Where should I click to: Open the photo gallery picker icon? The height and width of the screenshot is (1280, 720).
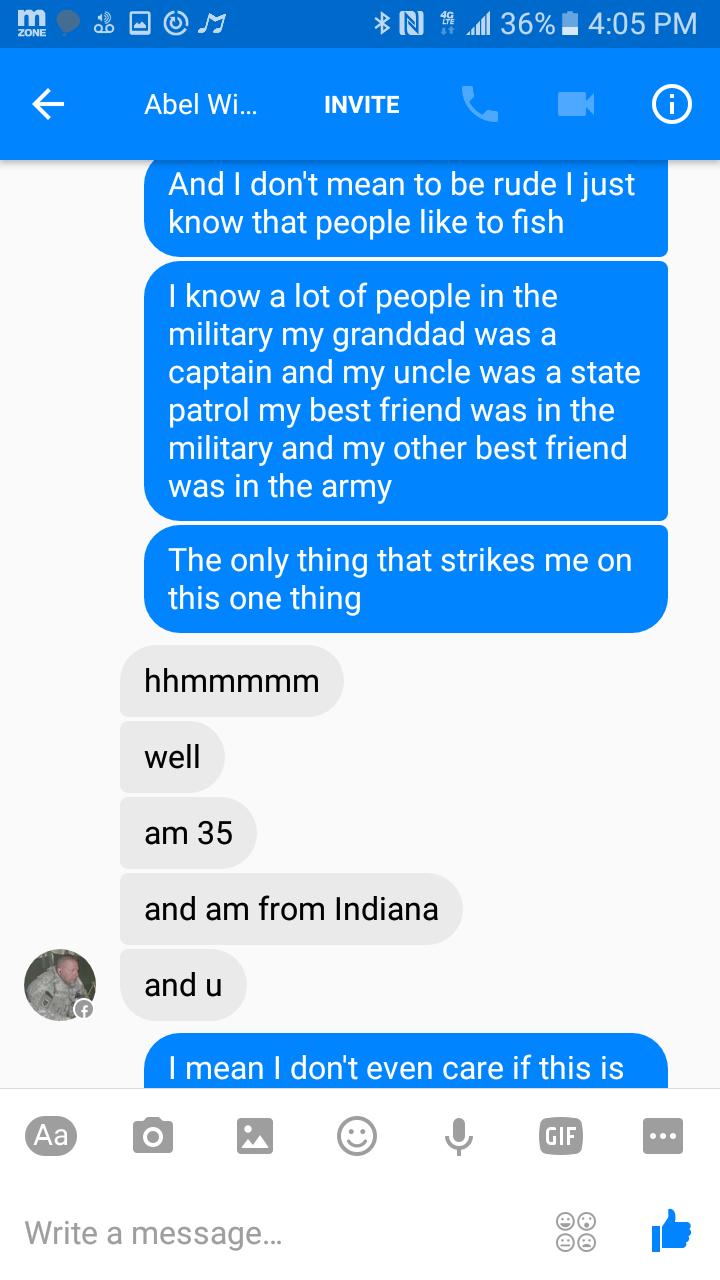[255, 1136]
